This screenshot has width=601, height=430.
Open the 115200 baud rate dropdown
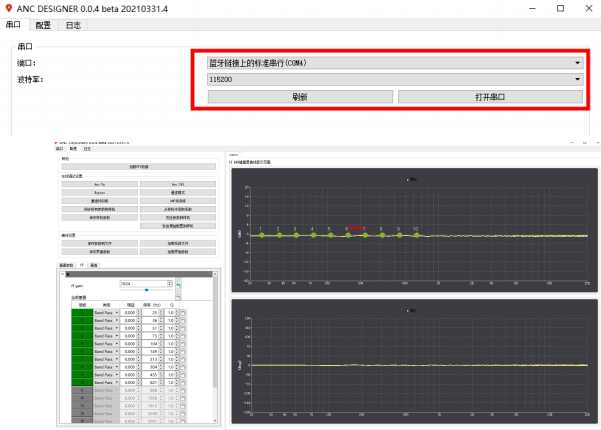tap(395, 79)
